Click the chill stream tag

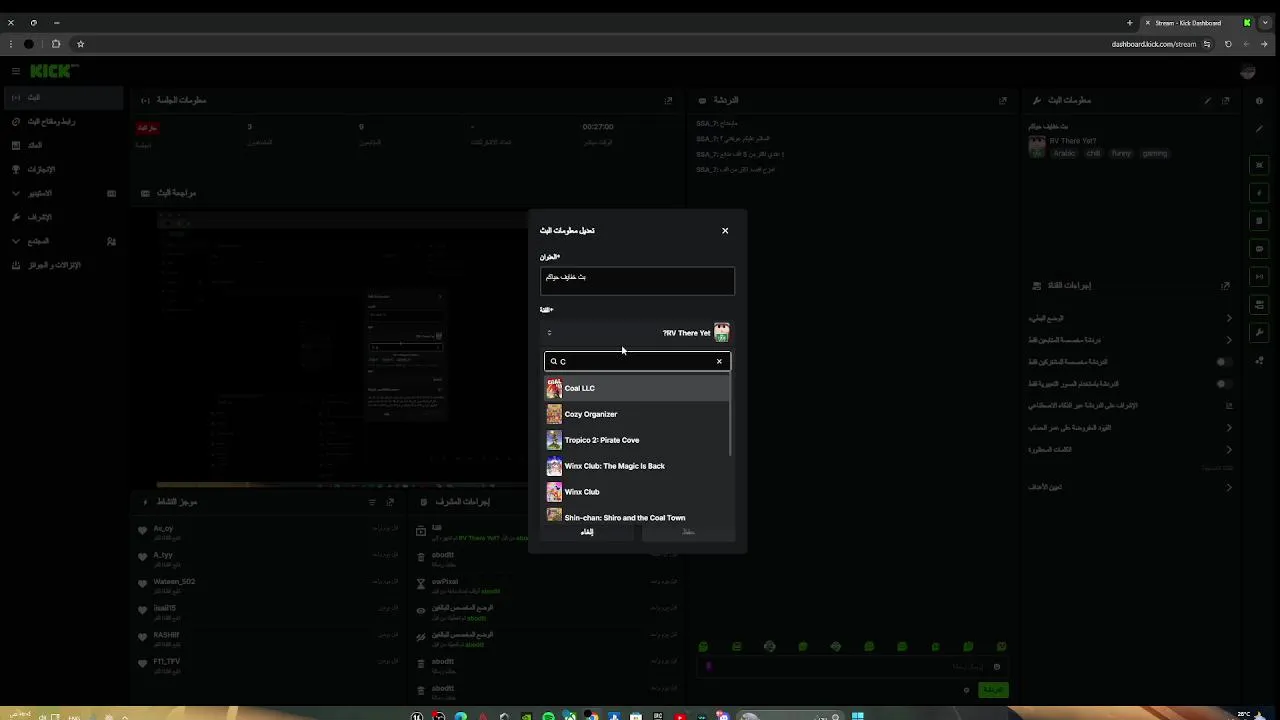point(1093,154)
